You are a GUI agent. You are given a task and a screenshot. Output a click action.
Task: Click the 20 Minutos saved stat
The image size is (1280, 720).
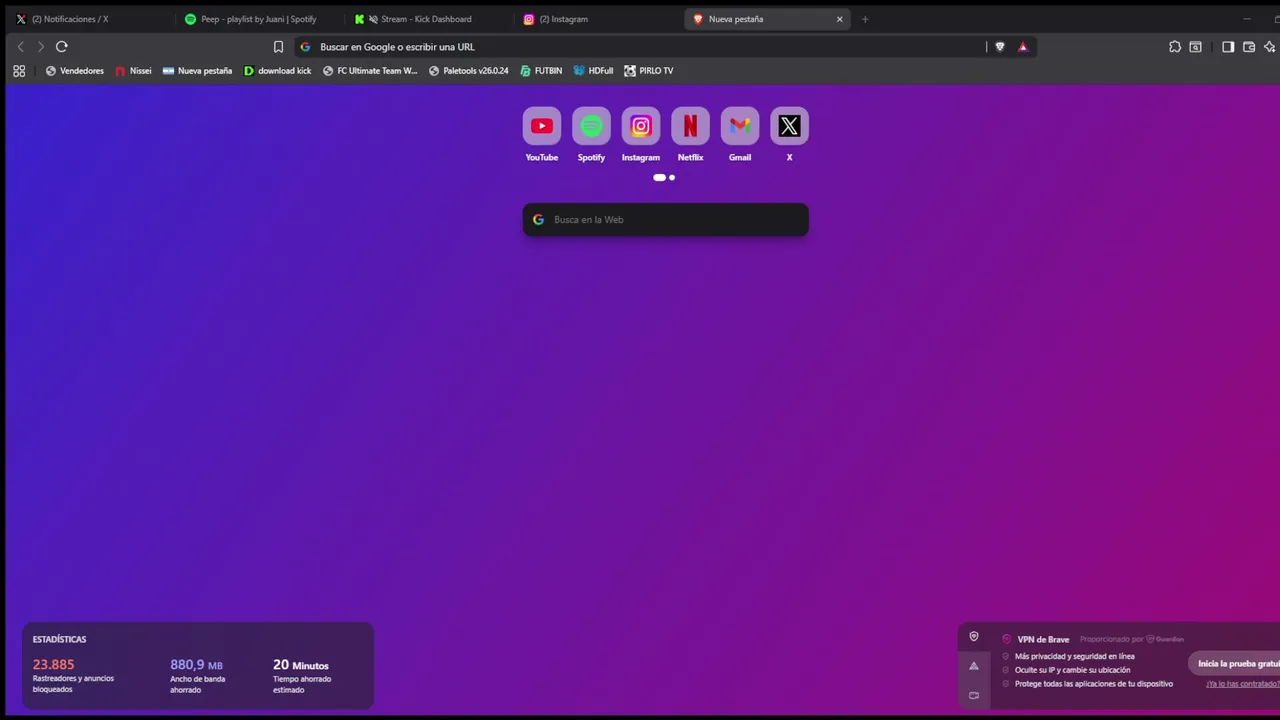300,665
